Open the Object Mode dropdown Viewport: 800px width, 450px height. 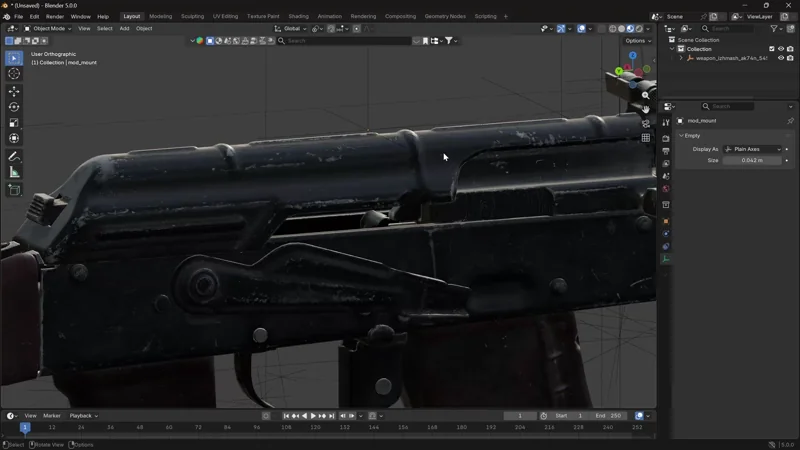click(x=49, y=29)
